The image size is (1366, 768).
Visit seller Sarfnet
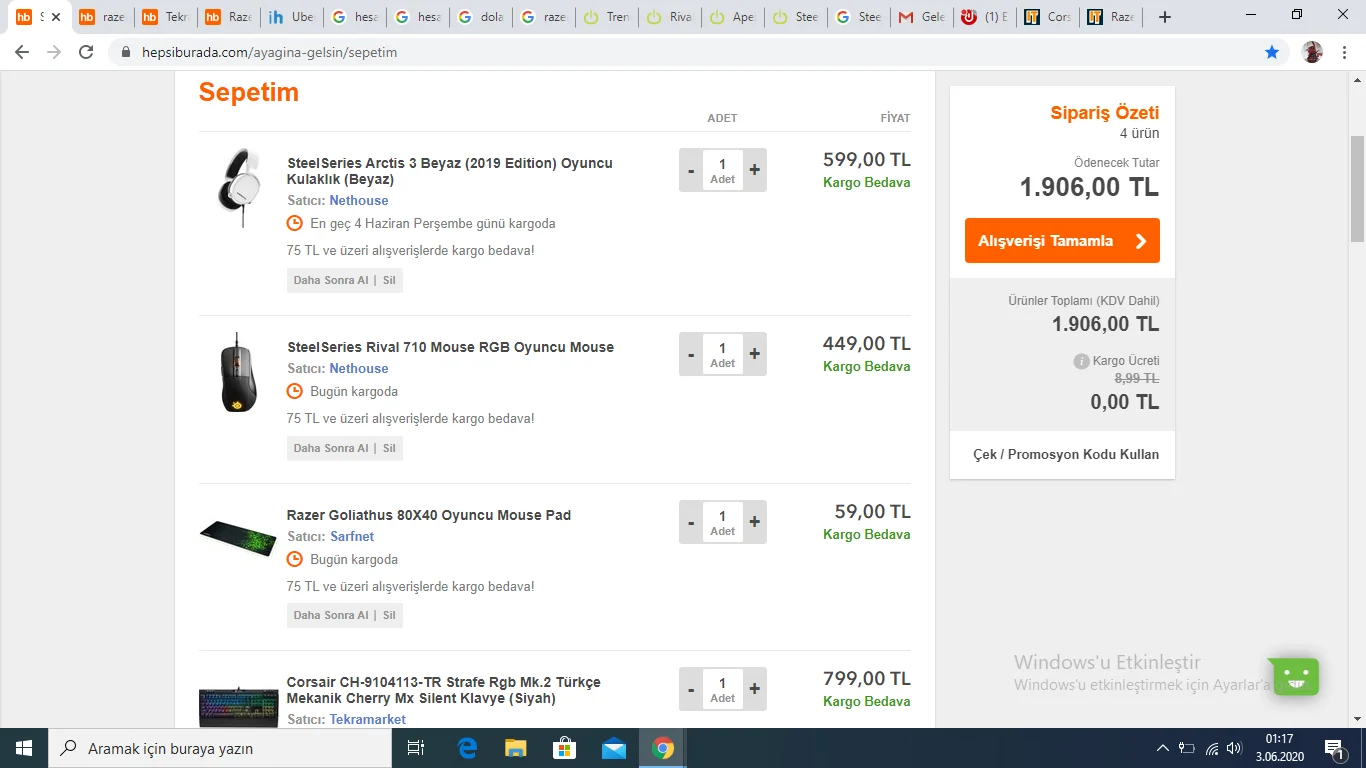click(x=352, y=537)
